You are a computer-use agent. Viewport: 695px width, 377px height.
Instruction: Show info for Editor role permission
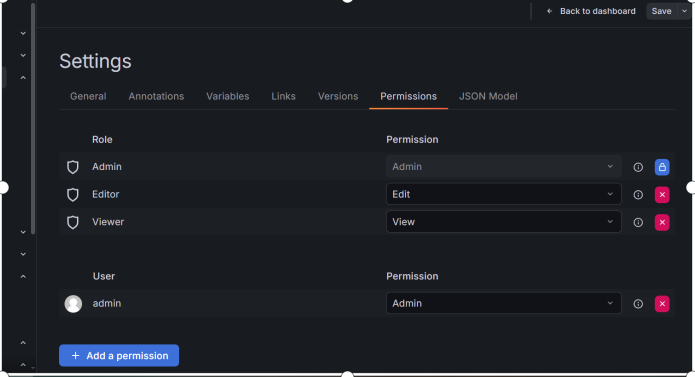click(638, 194)
